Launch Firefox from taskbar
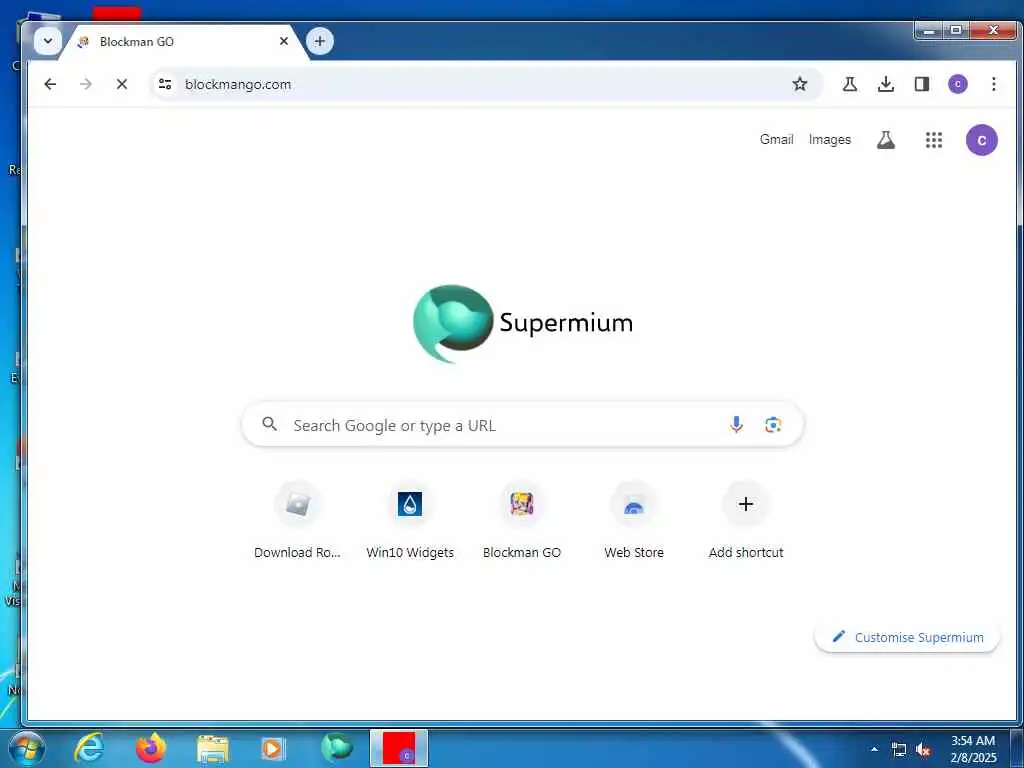This screenshot has width=1024, height=768. pos(150,748)
